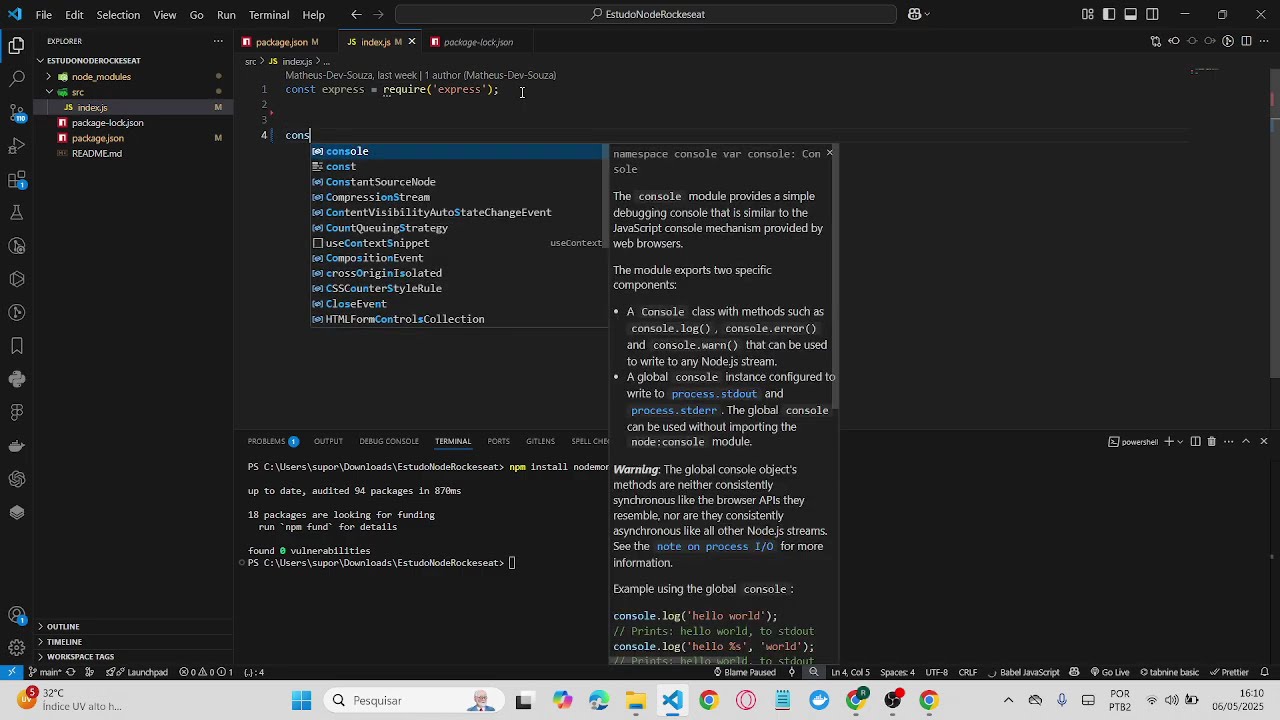Open Accounts icon in activity bar
The image size is (1280, 720).
click(16, 615)
